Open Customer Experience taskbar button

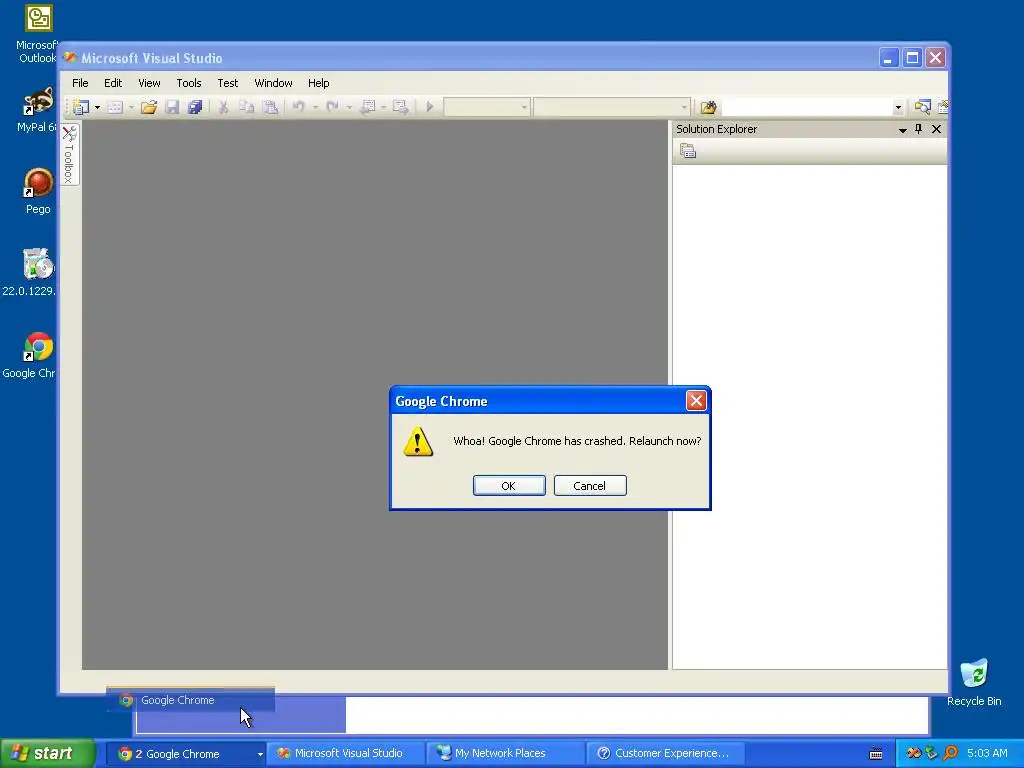(665, 754)
